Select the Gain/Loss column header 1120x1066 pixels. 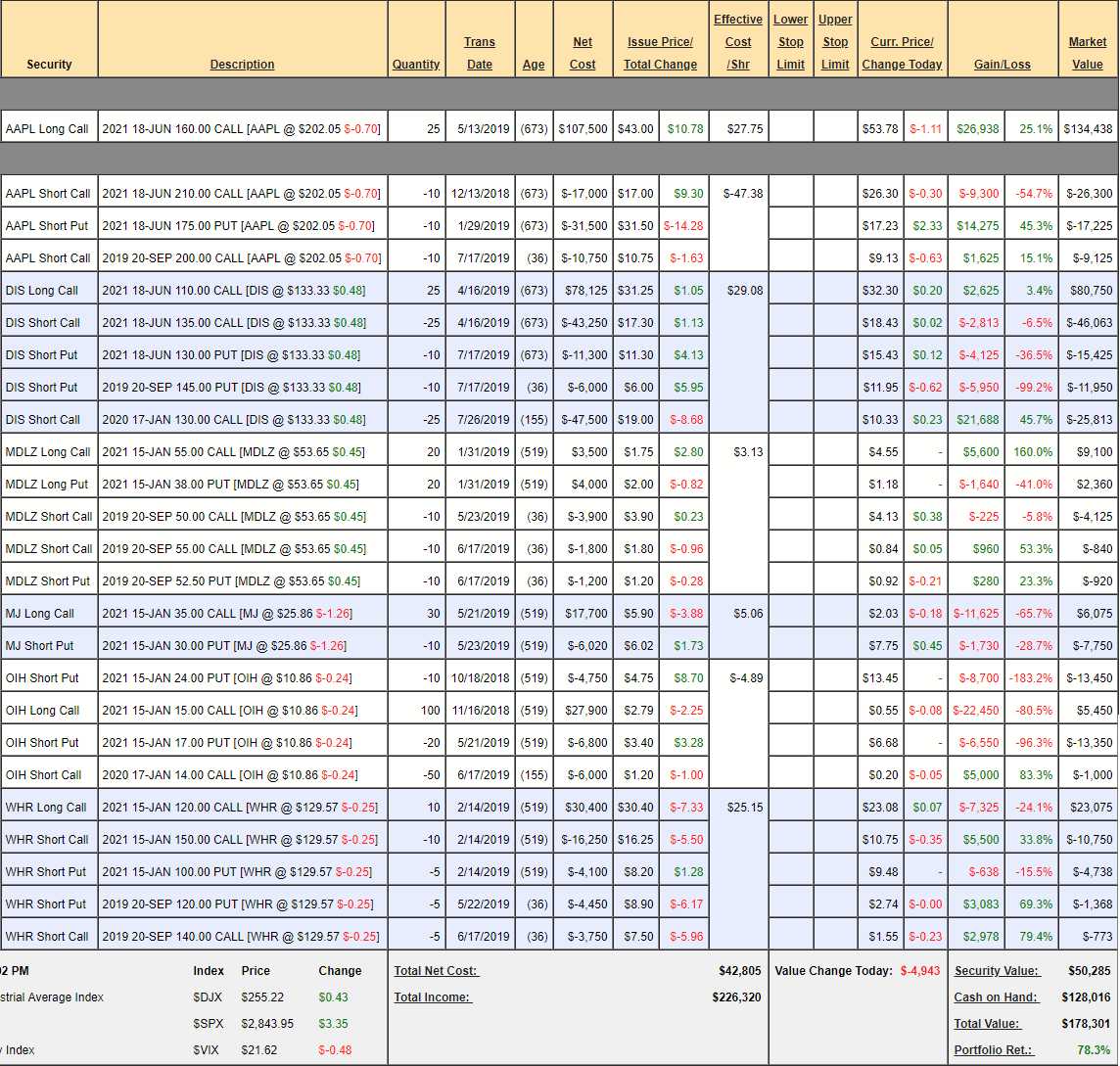tap(1002, 65)
